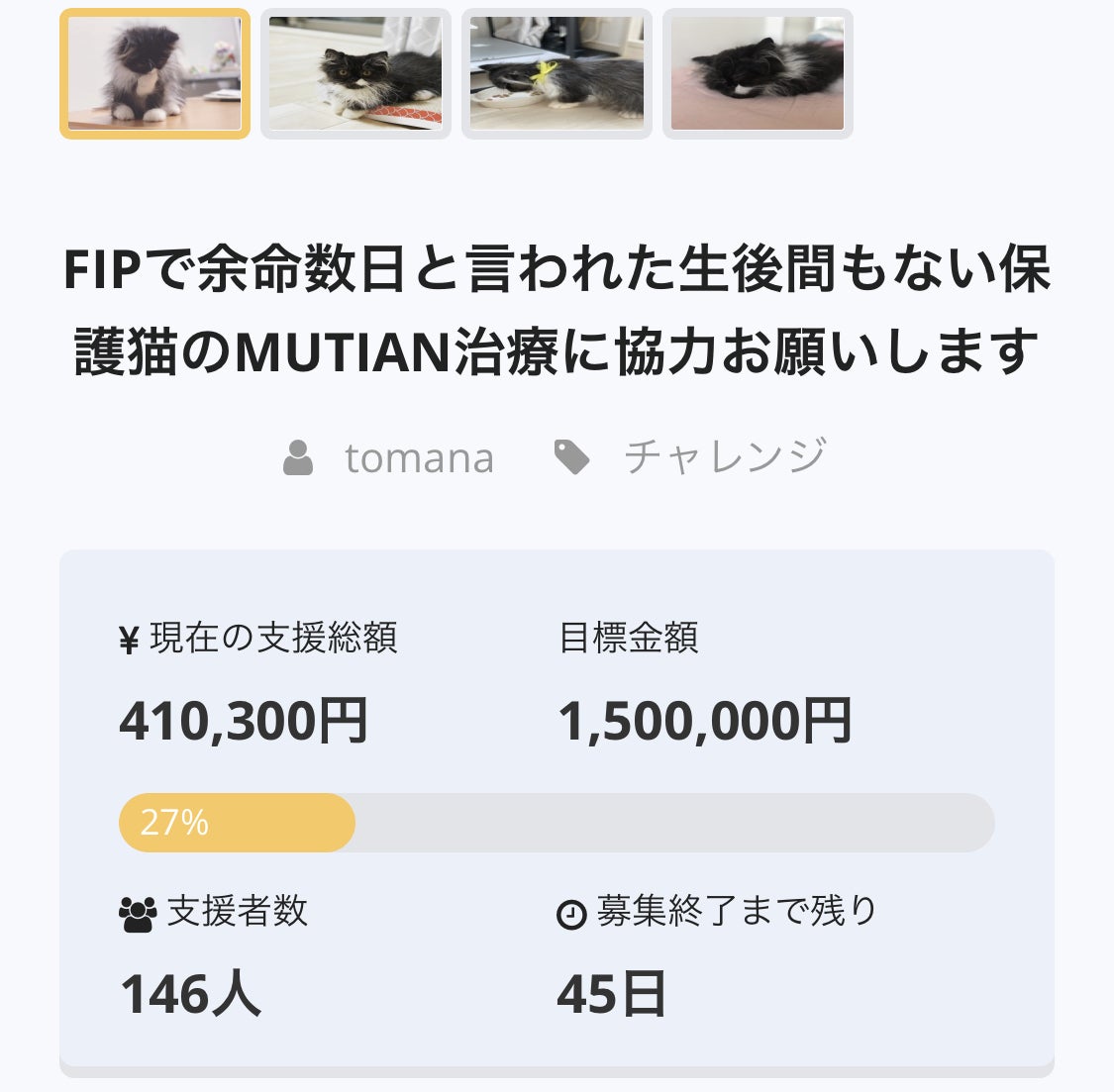Screen dimensions: 1114x1092
Task: Click the 146人 supporter count
Action: 190,994
